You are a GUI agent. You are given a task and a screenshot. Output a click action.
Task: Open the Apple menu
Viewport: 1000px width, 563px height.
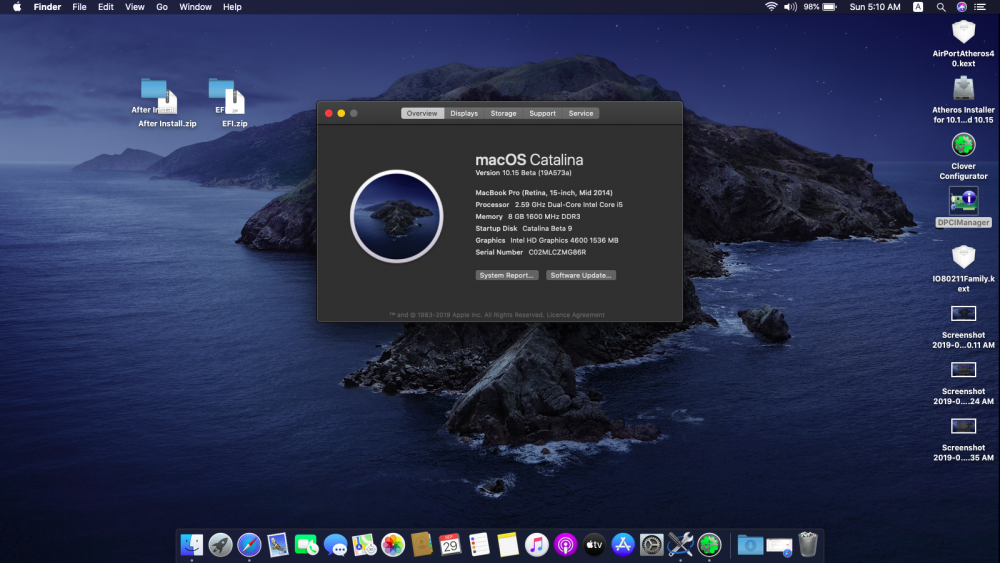pyautogui.click(x=17, y=7)
